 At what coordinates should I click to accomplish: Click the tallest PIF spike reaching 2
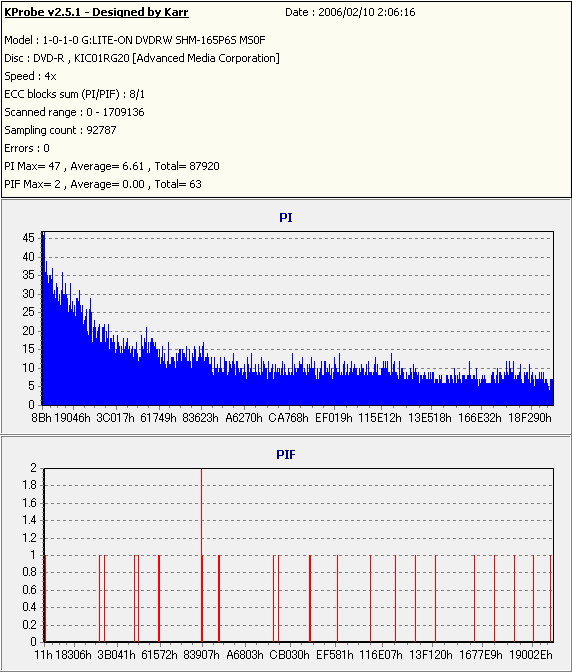201,555
